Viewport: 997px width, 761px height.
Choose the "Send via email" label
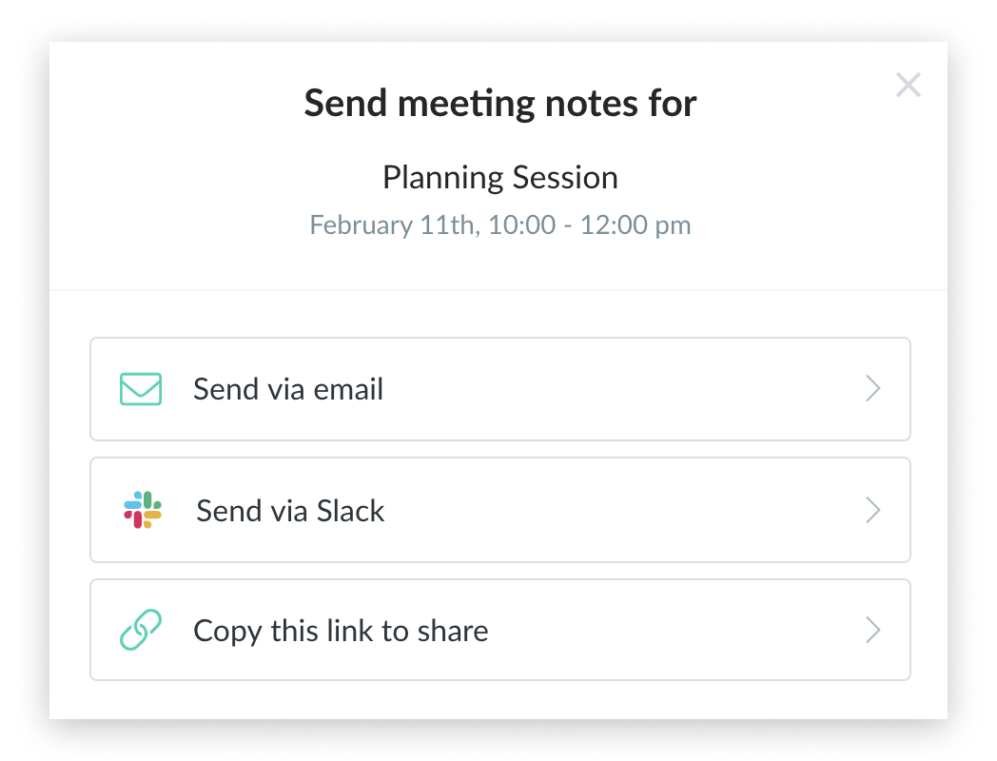[x=288, y=389]
